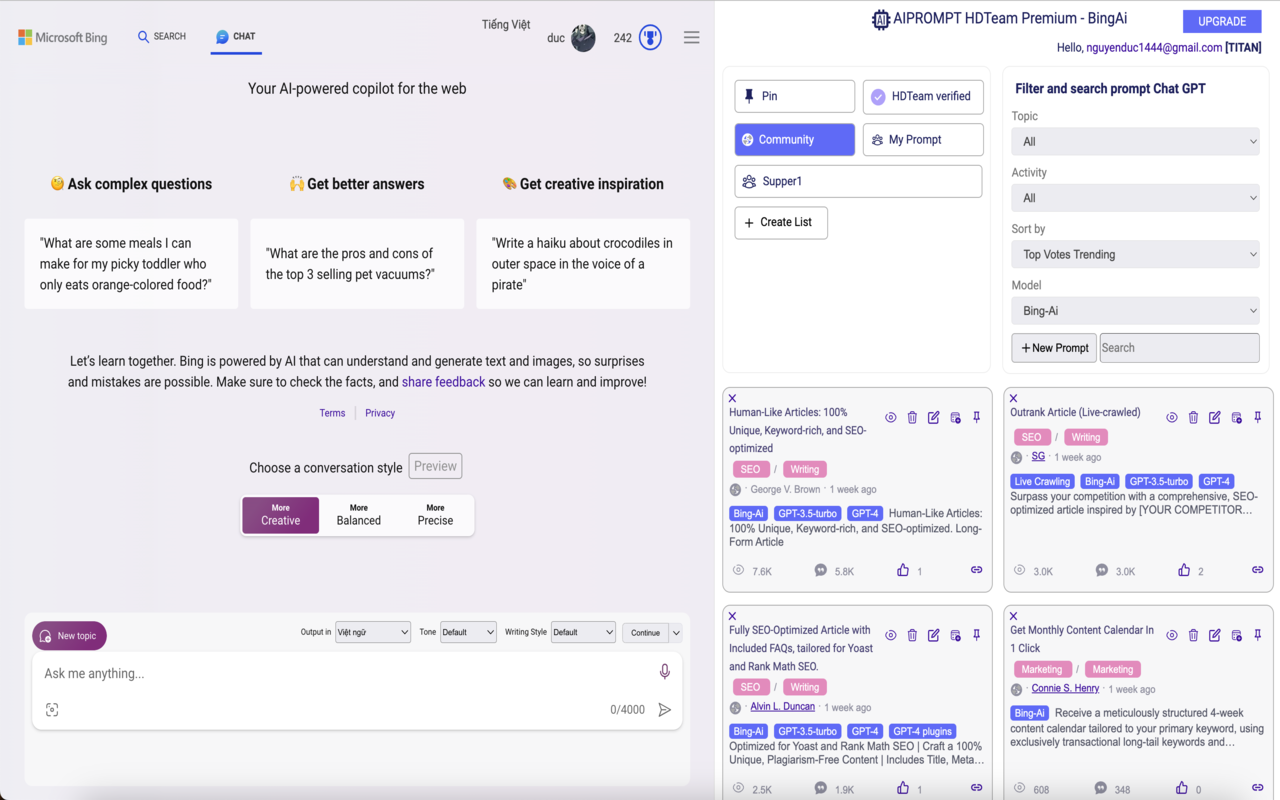Viewport: 1280px width, 800px height.
Task: Toggle eye icon on Human-Like Articles prompt
Action: click(890, 417)
